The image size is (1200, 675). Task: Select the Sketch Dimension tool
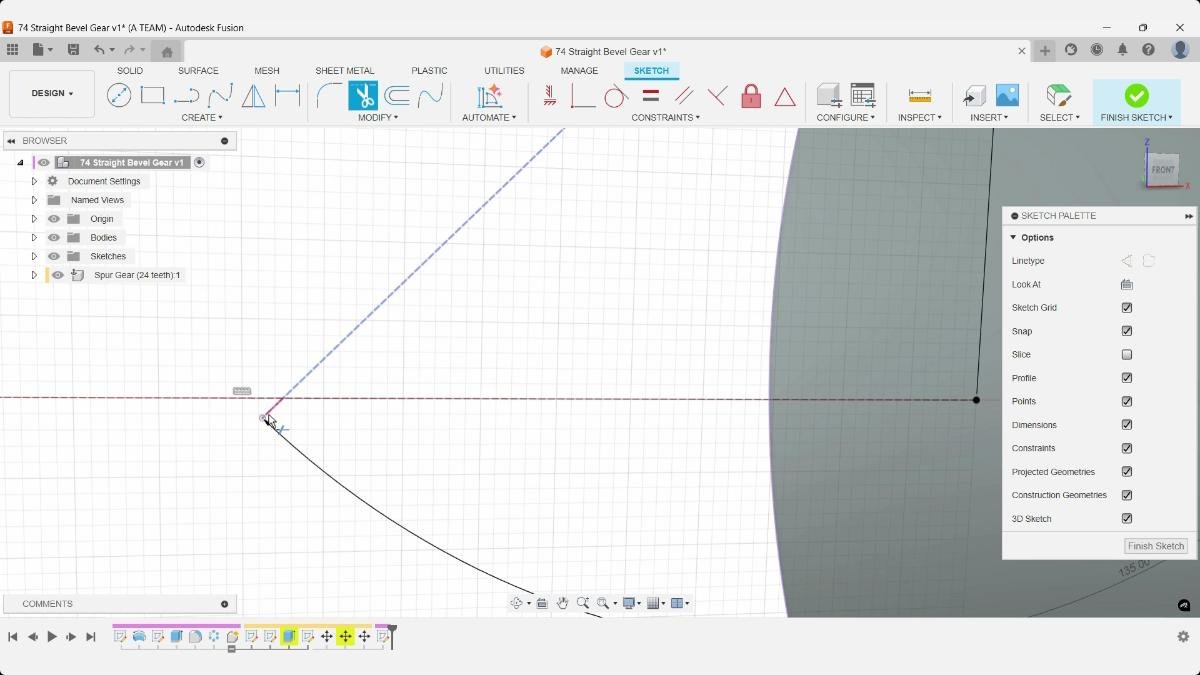(x=288, y=96)
